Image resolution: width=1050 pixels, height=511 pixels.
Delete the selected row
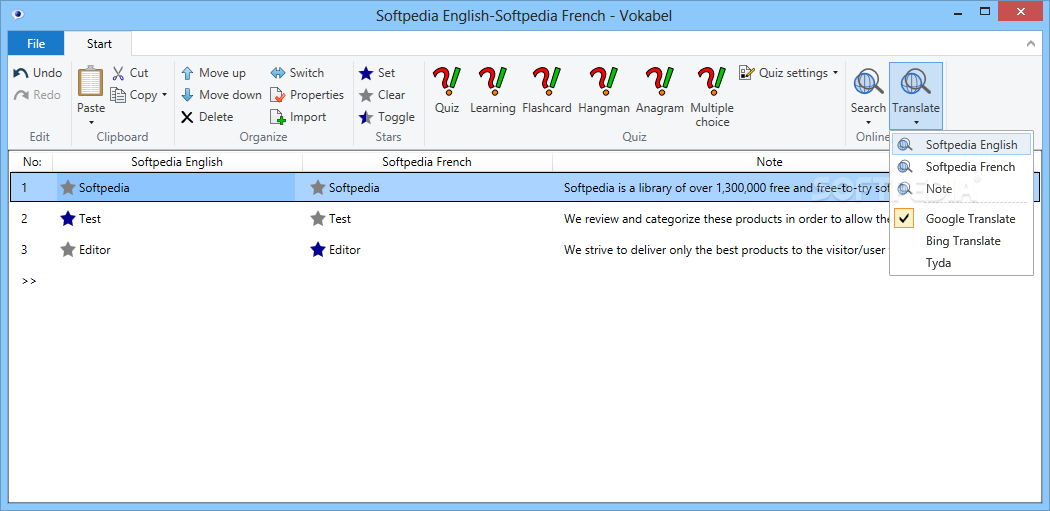click(207, 117)
